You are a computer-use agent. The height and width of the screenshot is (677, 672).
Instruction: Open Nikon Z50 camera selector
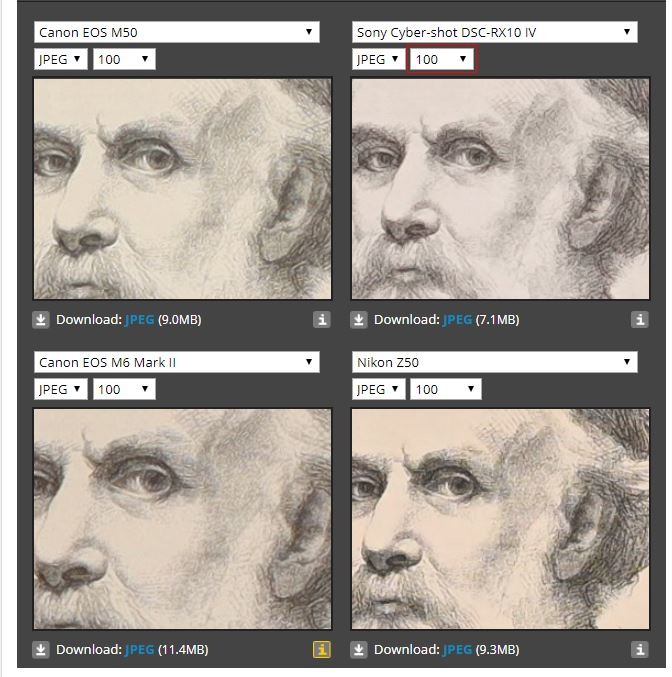[494, 362]
